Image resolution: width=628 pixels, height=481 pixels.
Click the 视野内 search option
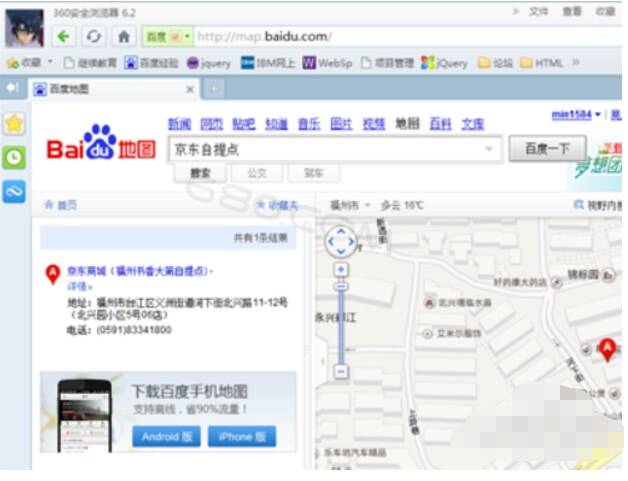[598, 205]
